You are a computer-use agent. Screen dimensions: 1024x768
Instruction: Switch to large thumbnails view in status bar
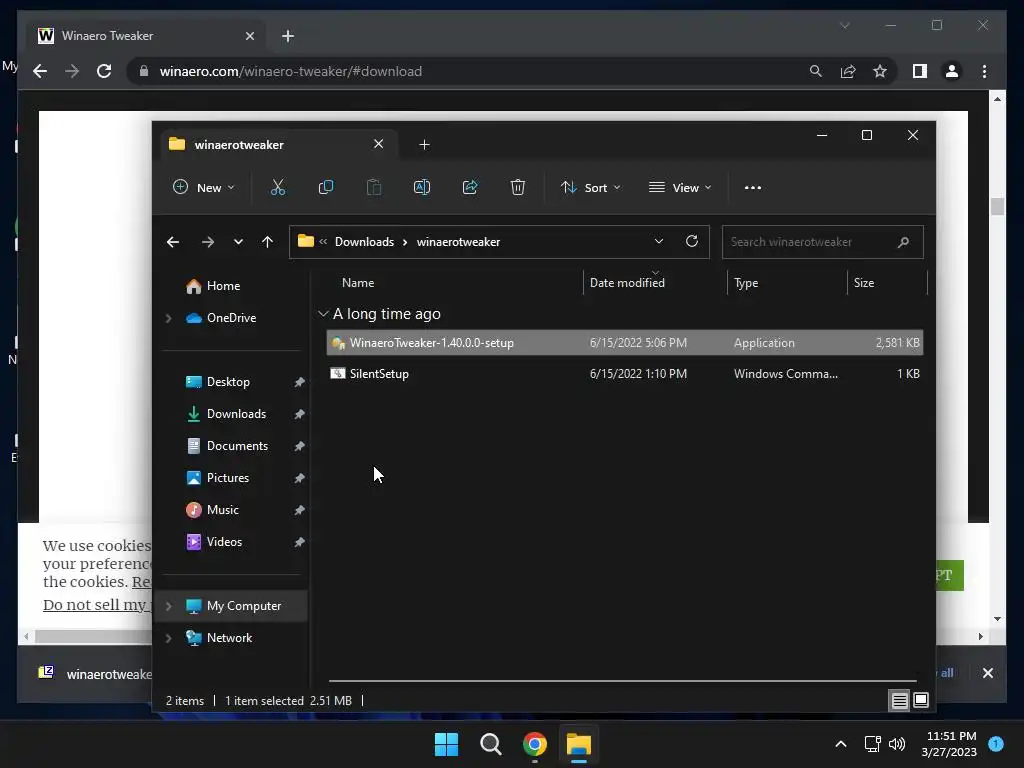(x=921, y=701)
